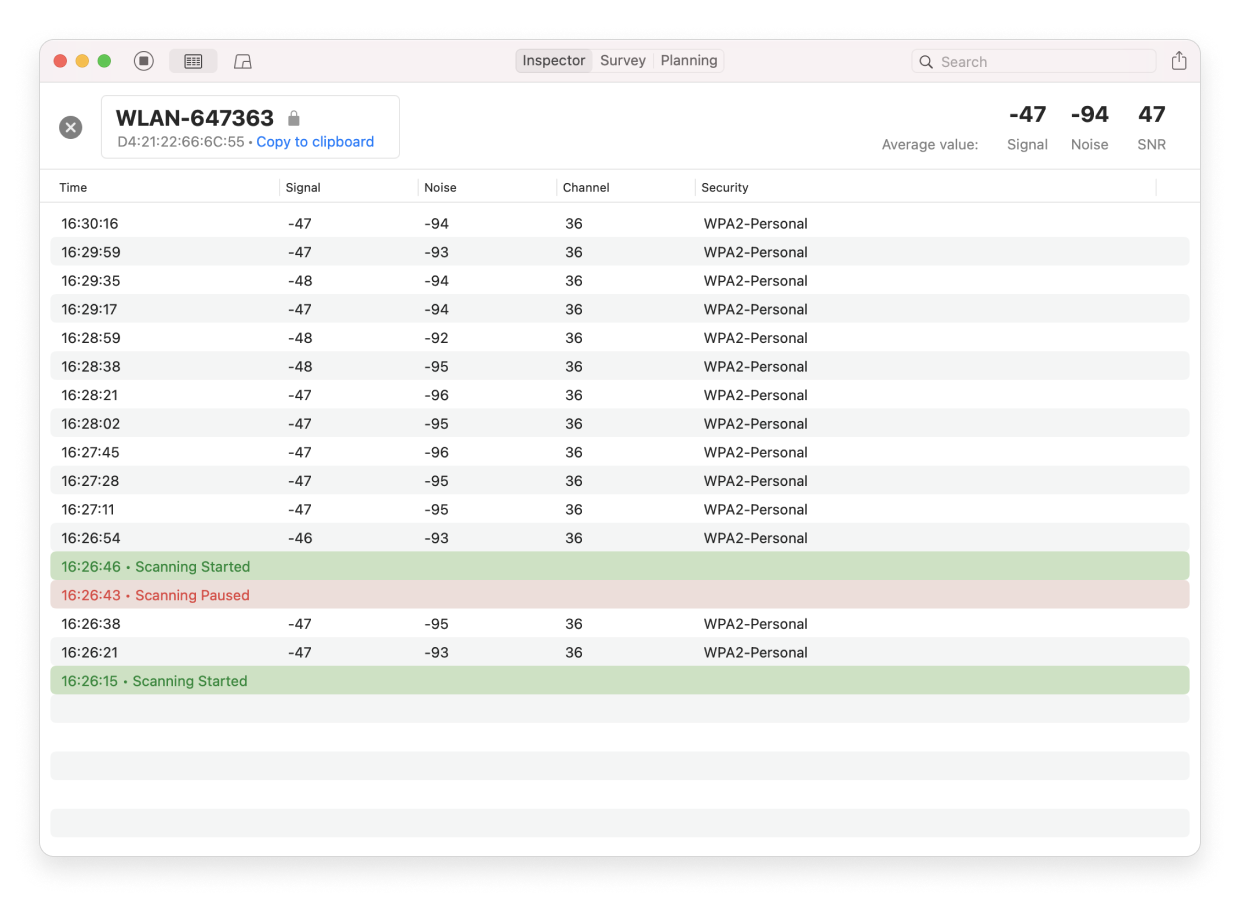The image size is (1240, 900).
Task: Focus the Search field
Action: [x=1034, y=62]
